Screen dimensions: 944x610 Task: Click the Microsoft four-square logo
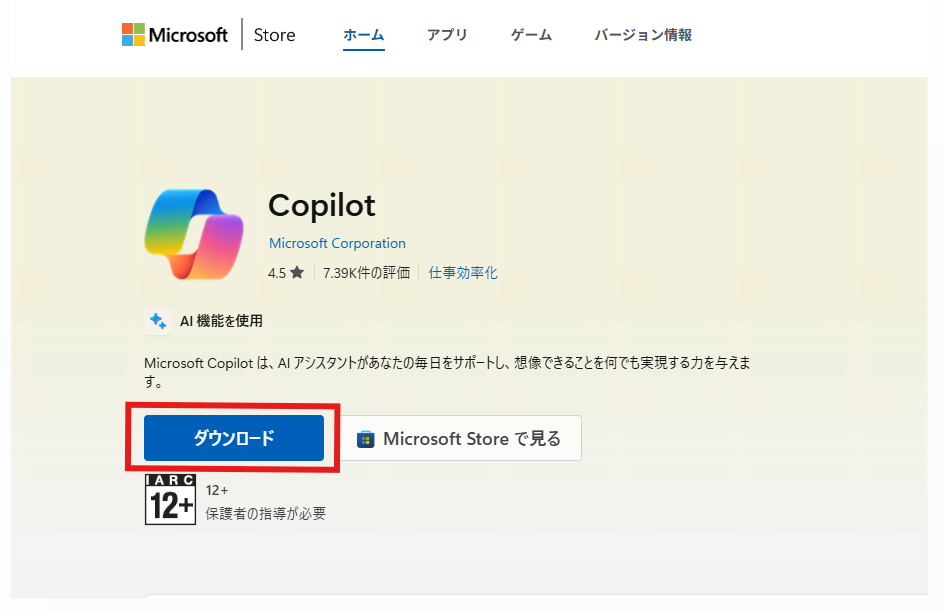133,35
